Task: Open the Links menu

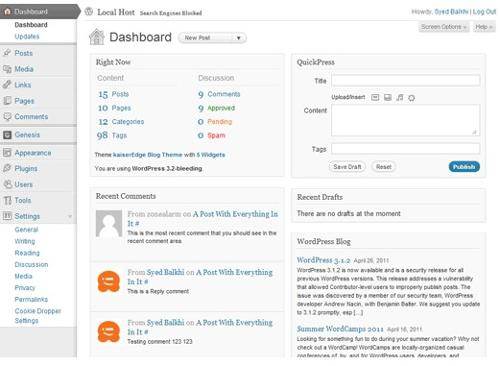Action: point(23,85)
